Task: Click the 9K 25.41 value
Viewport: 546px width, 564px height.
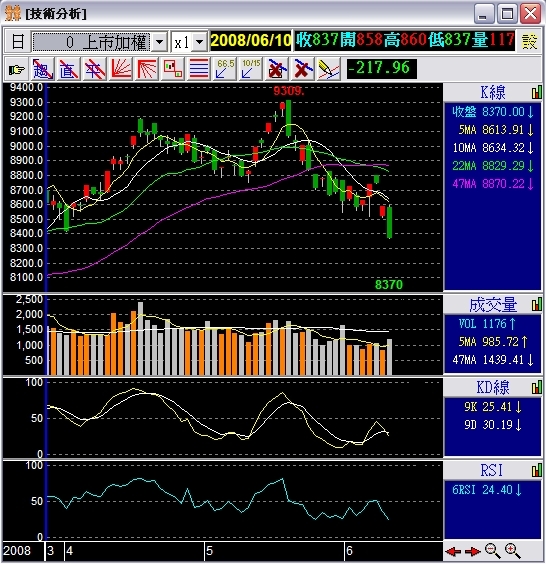Action: pyautogui.click(x=493, y=407)
